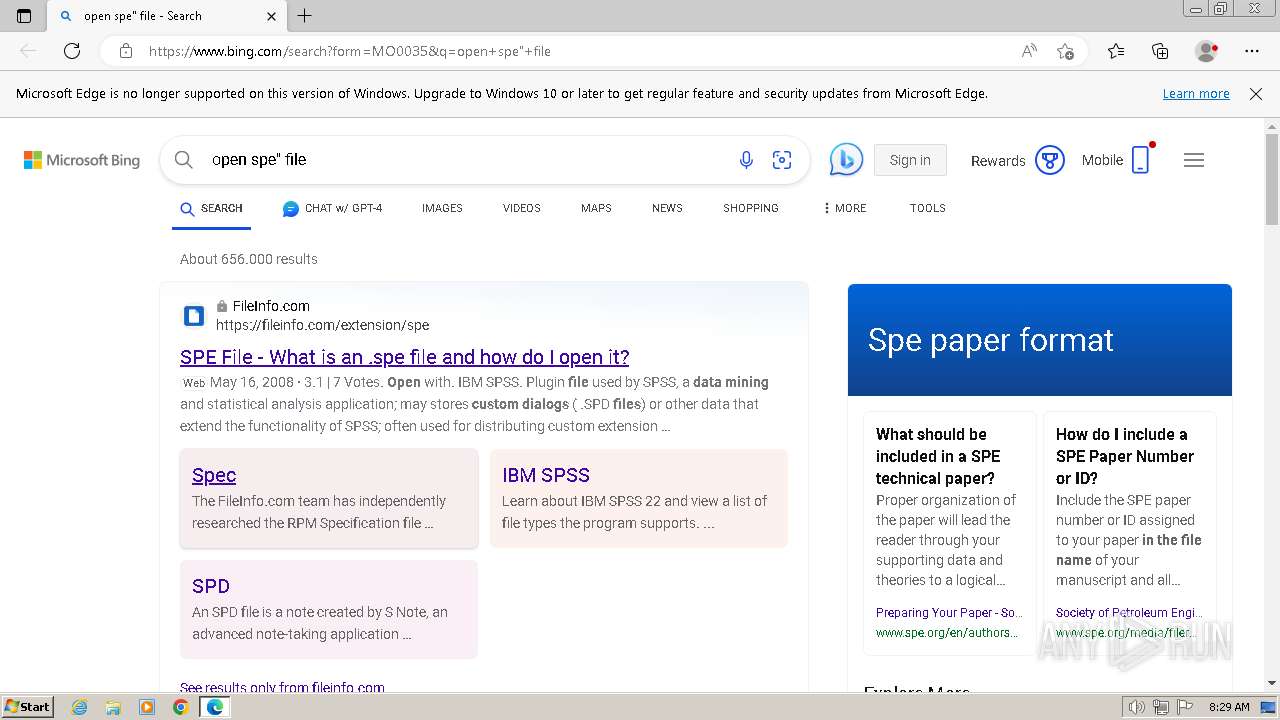Open the Read aloud icon
The width and height of the screenshot is (1280, 720).
(x=1029, y=51)
